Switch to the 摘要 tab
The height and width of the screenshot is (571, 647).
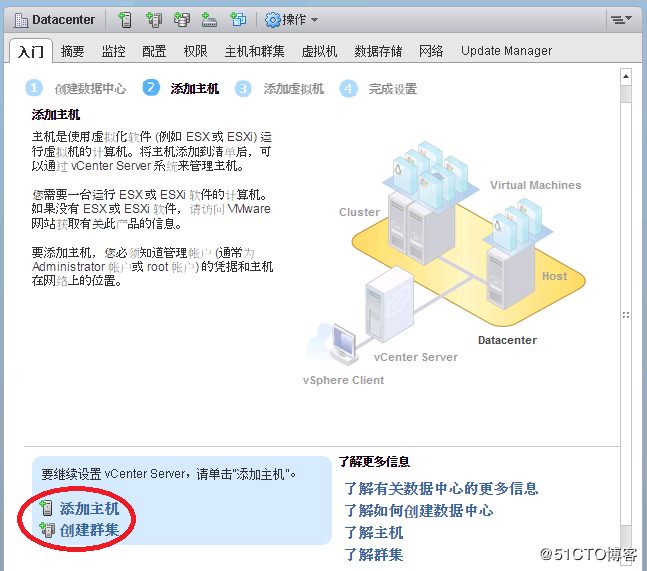click(x=73, y=51)
